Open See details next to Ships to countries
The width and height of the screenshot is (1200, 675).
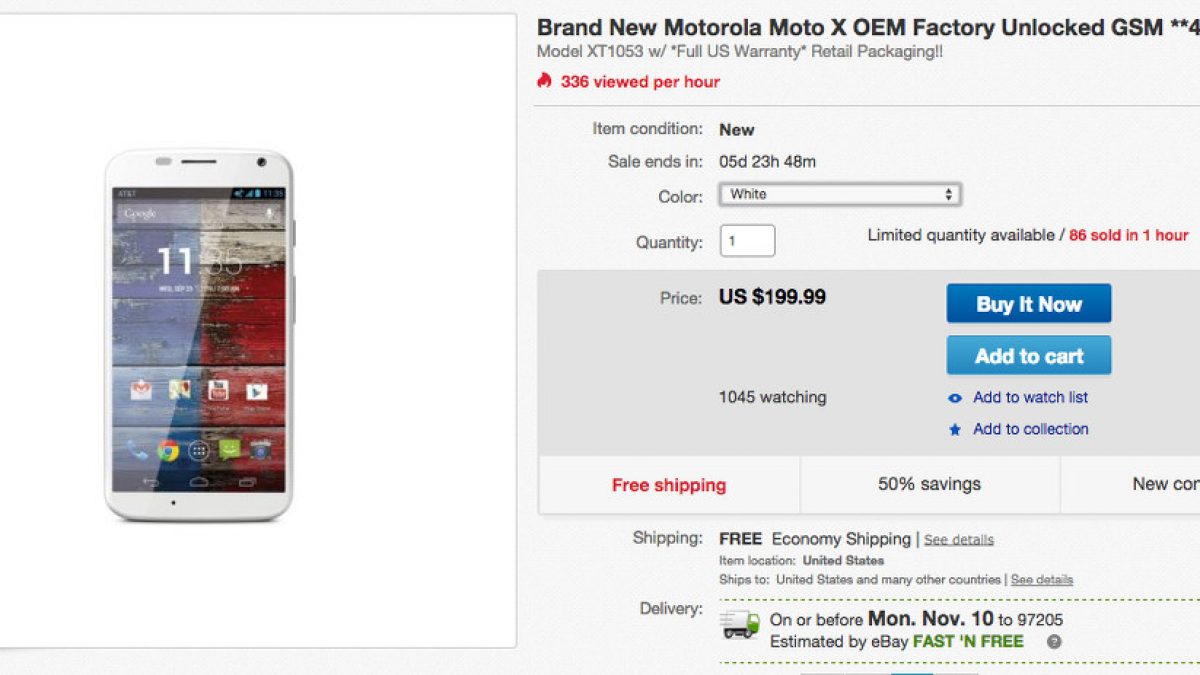click(x=1041, y=580)
